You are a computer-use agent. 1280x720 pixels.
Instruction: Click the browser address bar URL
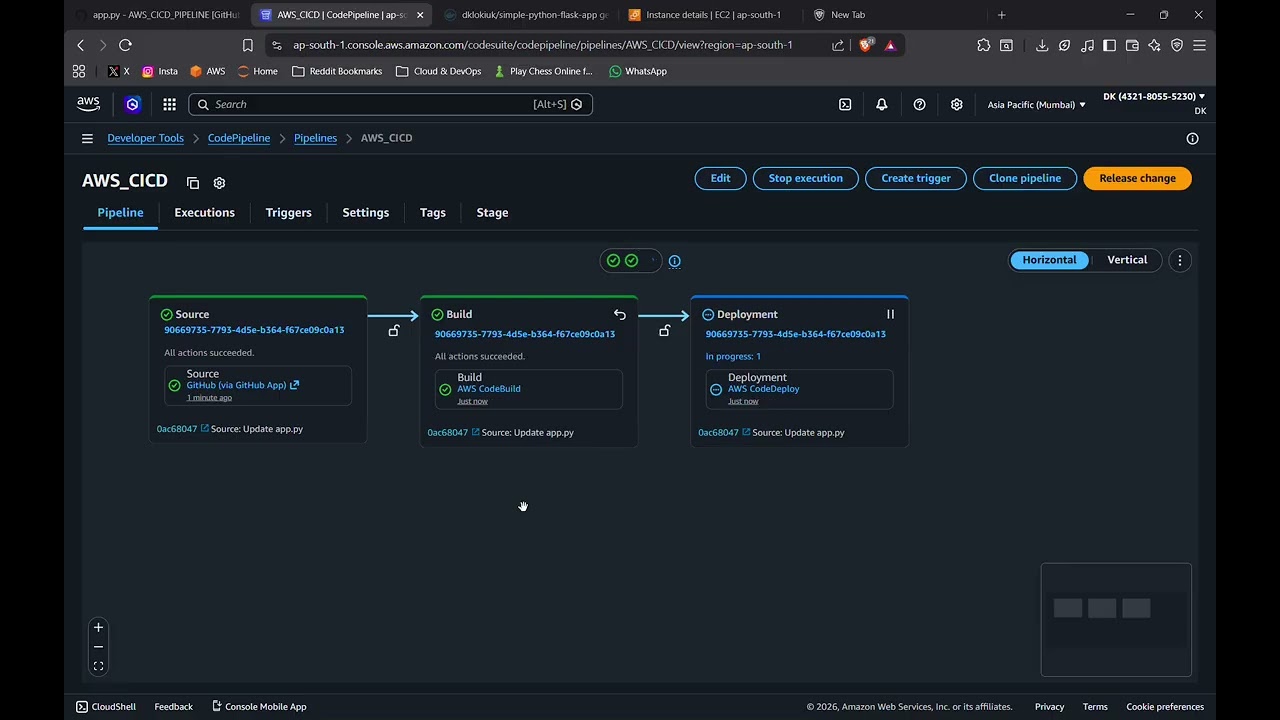coord(542,45)
